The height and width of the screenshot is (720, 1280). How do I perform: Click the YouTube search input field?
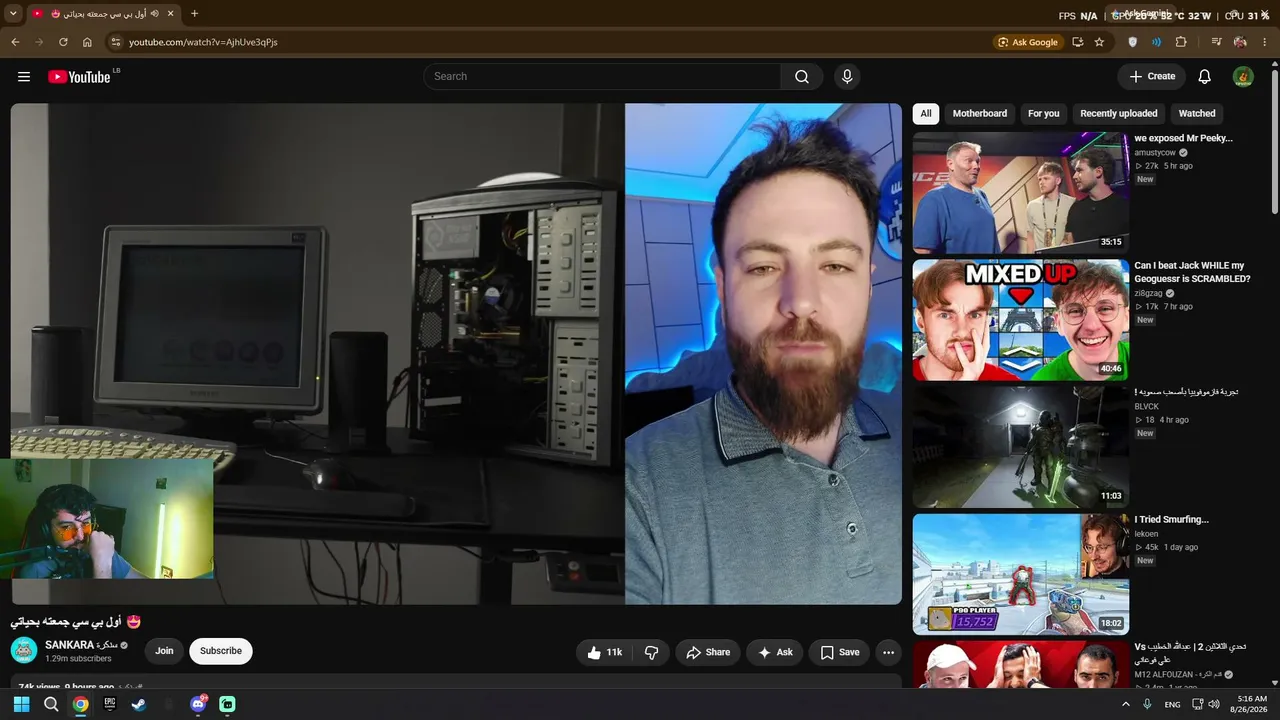point(602,77)
